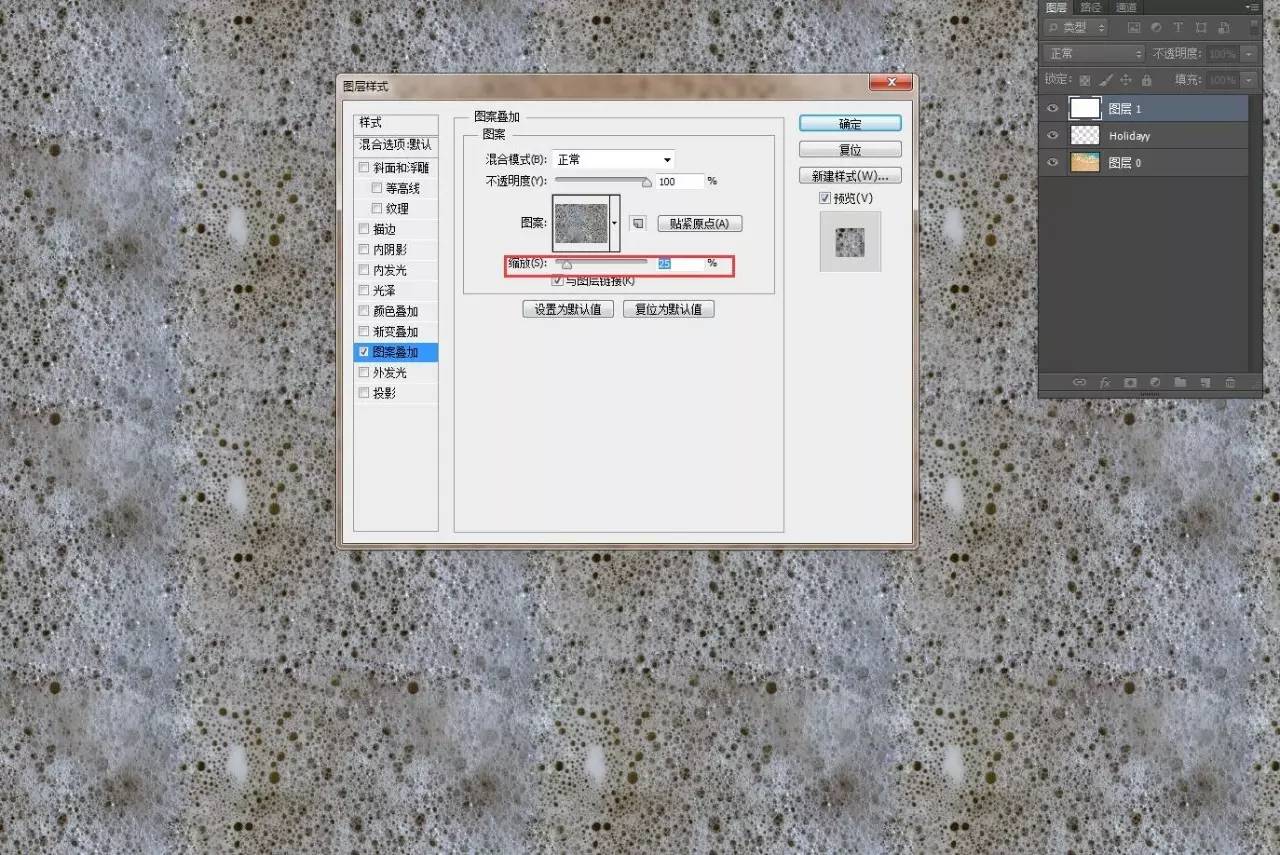Viewport: 1280px width, 855px height.
Task: Switch to the 通道 (Channels) tab
Action: coord(1126,7)
